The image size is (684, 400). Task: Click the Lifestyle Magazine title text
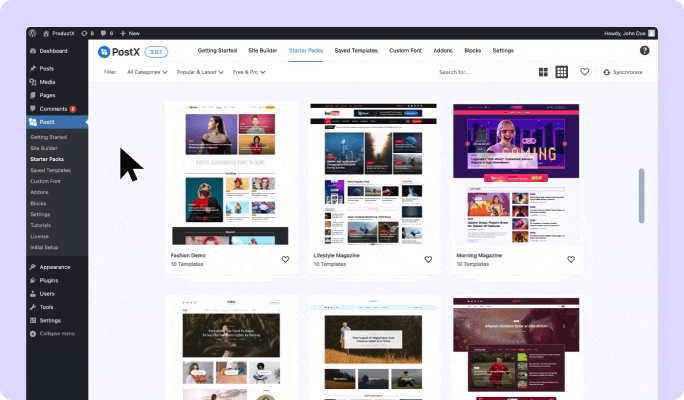[336, 255]
